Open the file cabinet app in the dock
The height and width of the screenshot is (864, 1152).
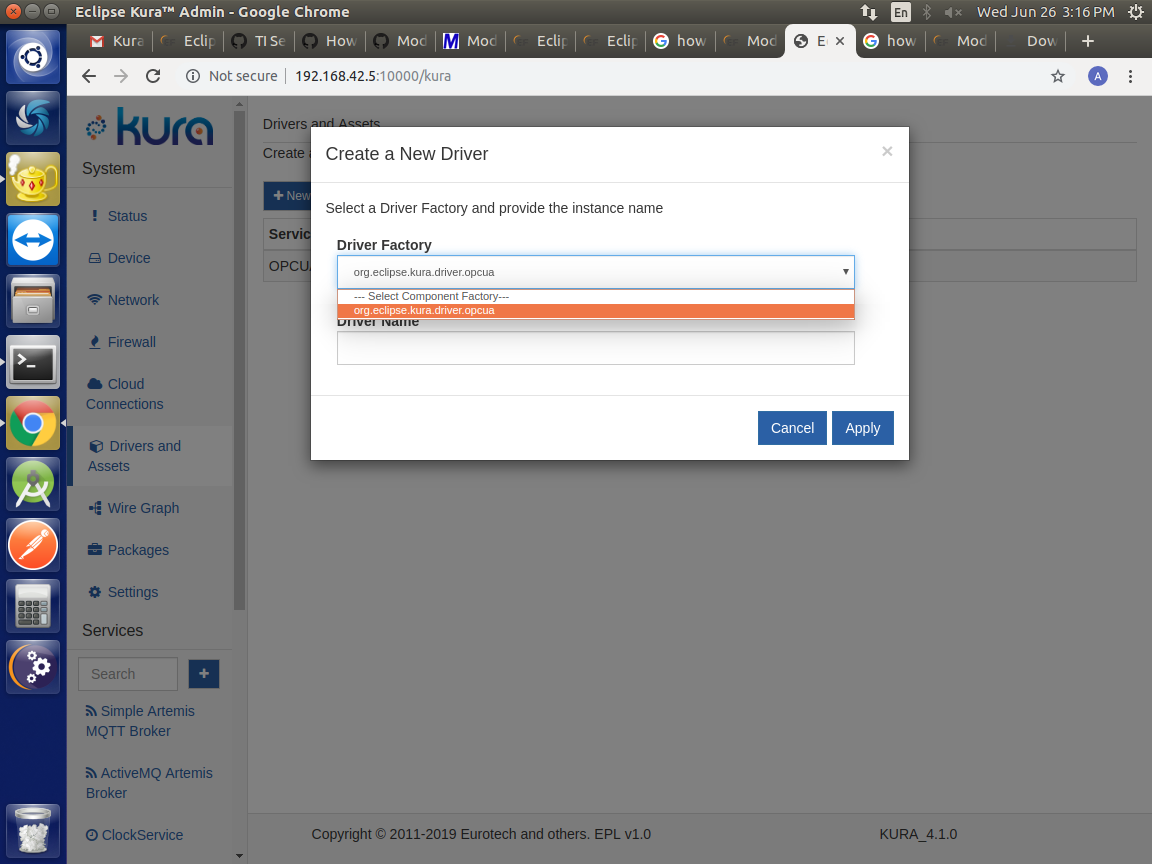(33, 301)
